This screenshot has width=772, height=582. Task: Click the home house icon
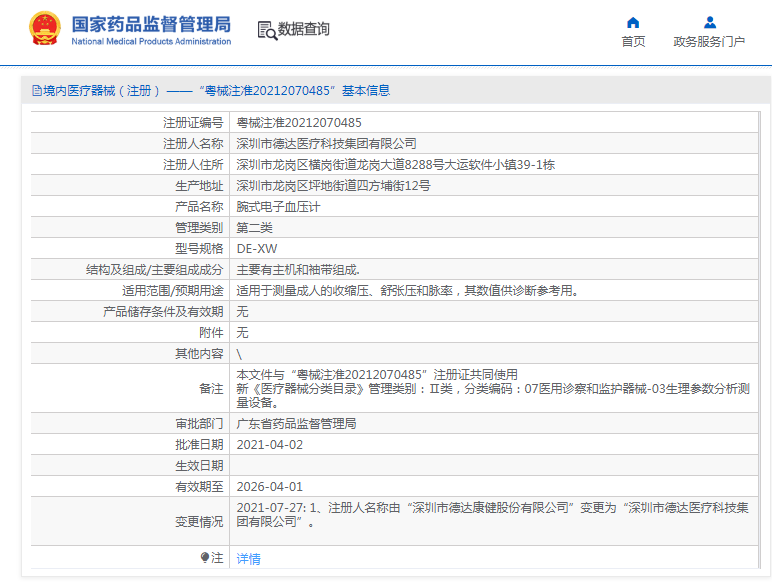633,22
